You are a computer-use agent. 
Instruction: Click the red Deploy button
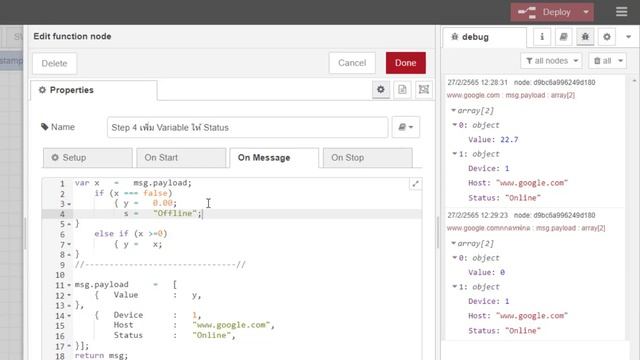click(544, 12)
